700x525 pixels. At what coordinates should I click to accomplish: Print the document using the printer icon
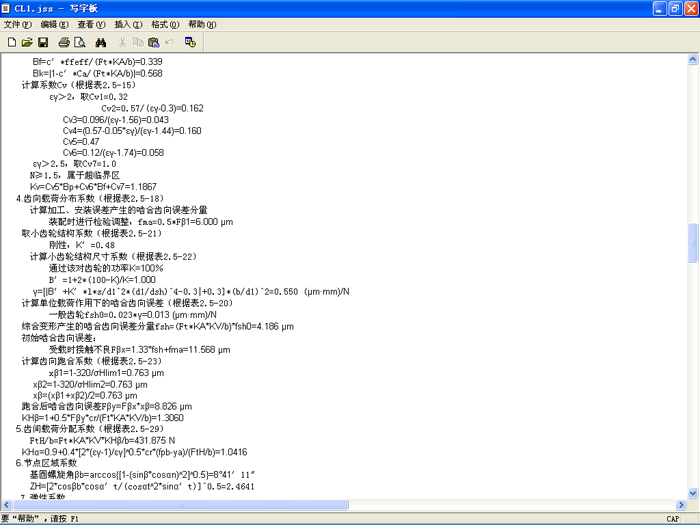point(63,43)
